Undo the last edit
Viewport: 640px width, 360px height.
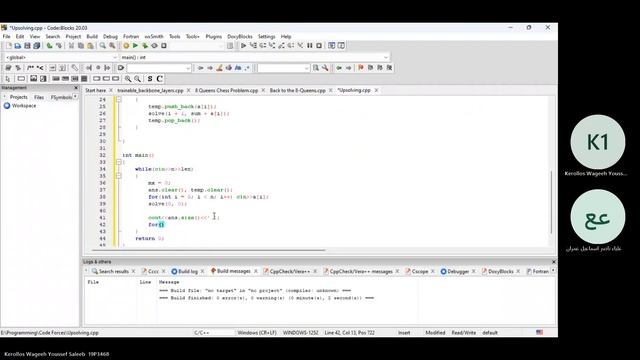[x=49, y=46]
